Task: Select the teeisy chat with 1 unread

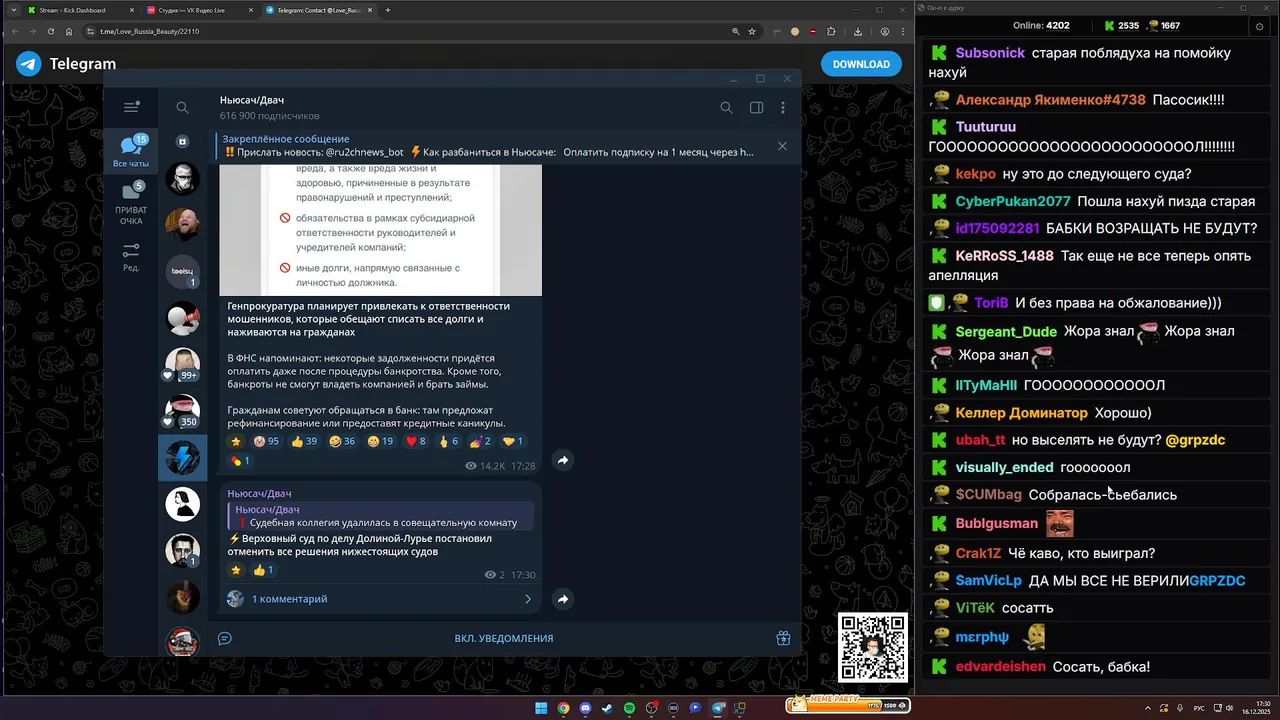Action: pos(182,272)
